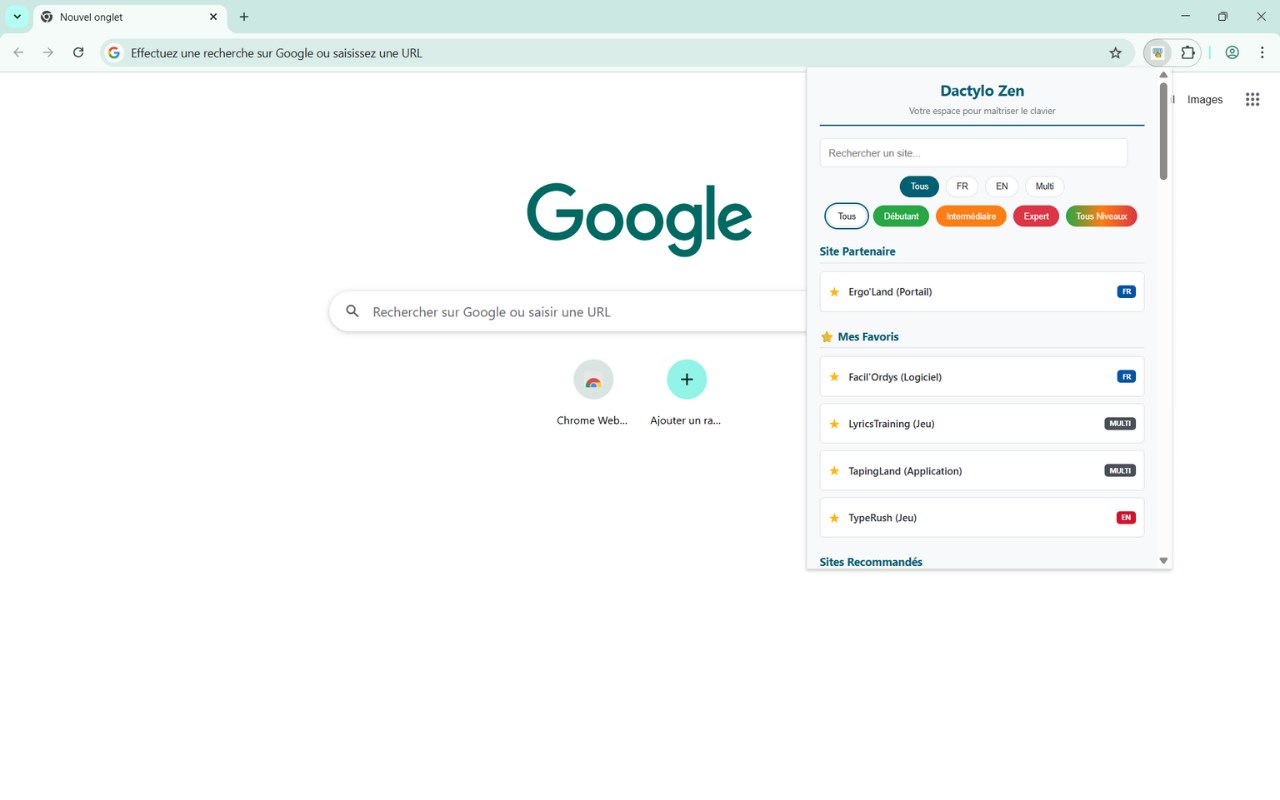The width and height of the screenshot is (1280, 800).
Task: Open the Chrome profile avatar icon
Action: pyautogui.click(x=1232, y=53)
